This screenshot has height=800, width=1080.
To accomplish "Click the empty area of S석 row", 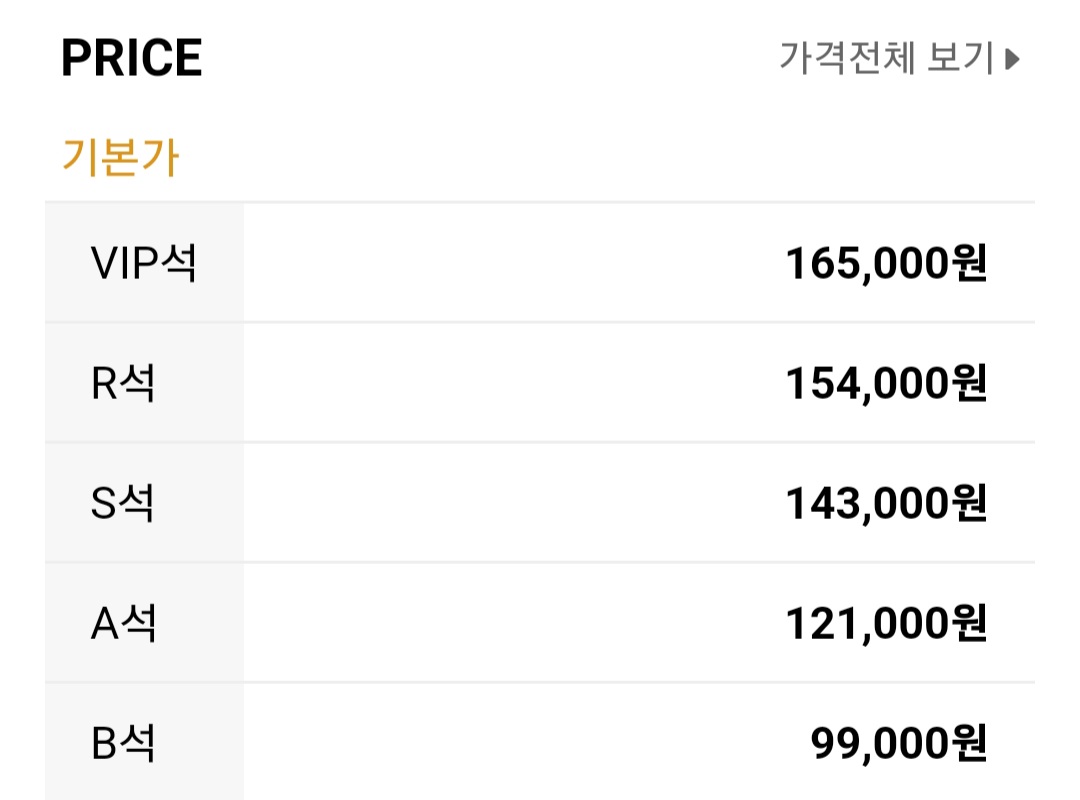I will point(513,503).
